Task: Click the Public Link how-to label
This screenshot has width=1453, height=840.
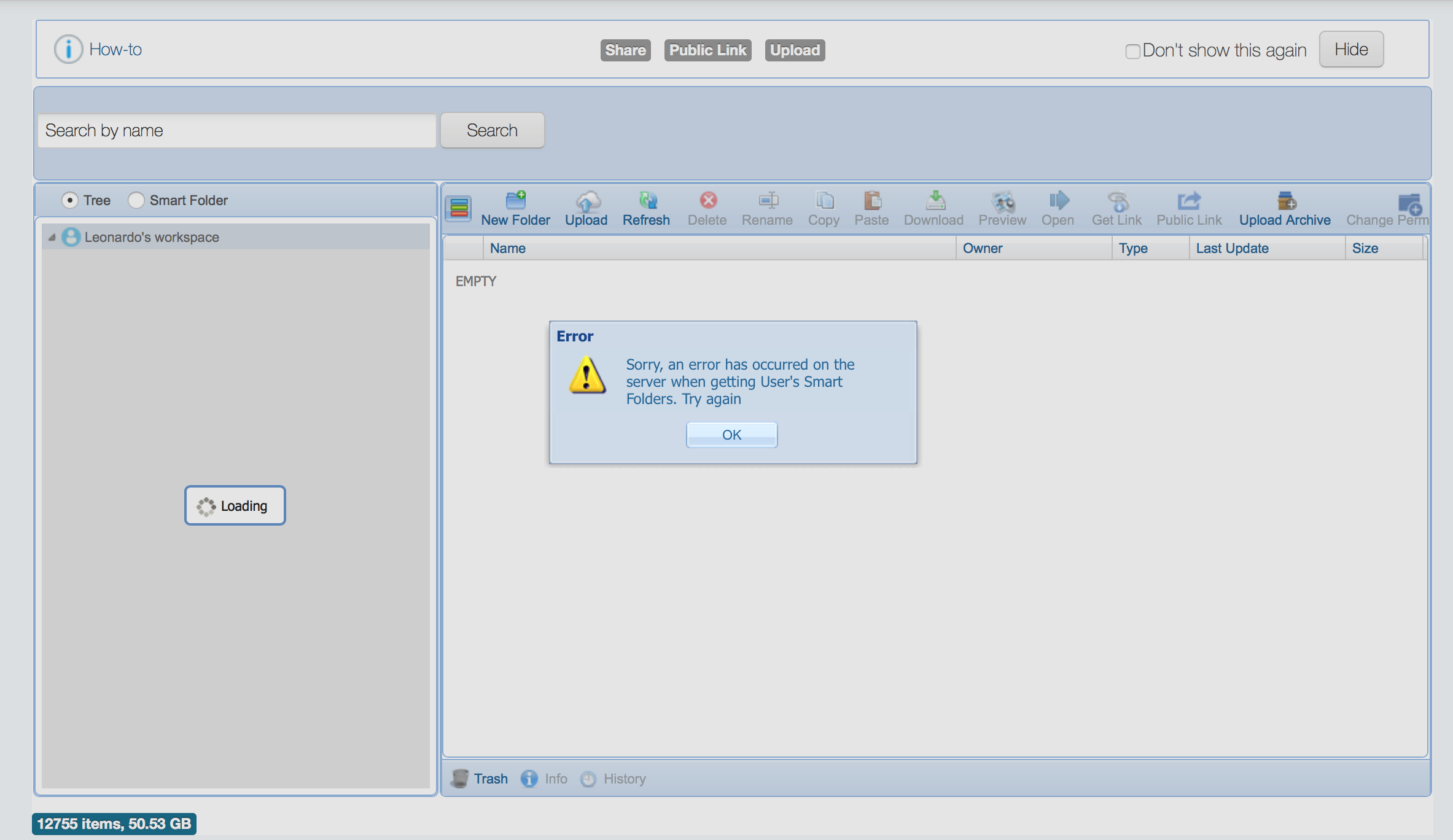Action: 707,50
